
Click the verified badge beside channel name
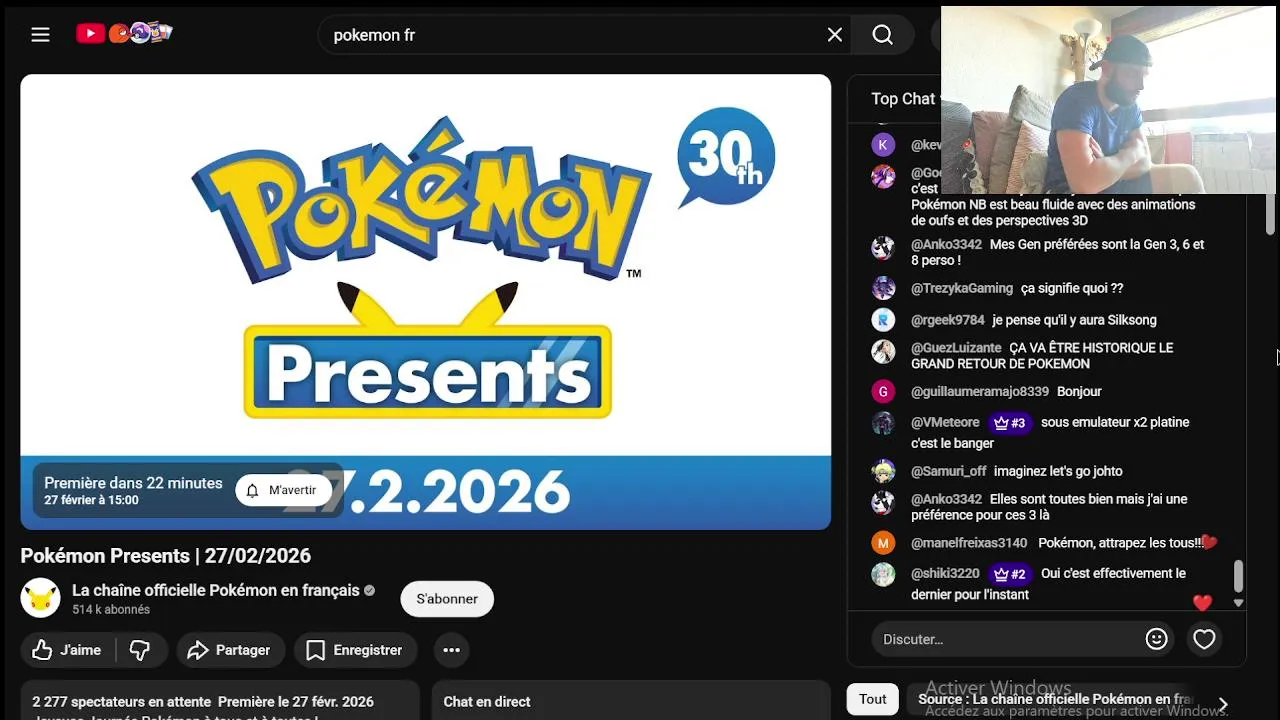click(369, 591)
